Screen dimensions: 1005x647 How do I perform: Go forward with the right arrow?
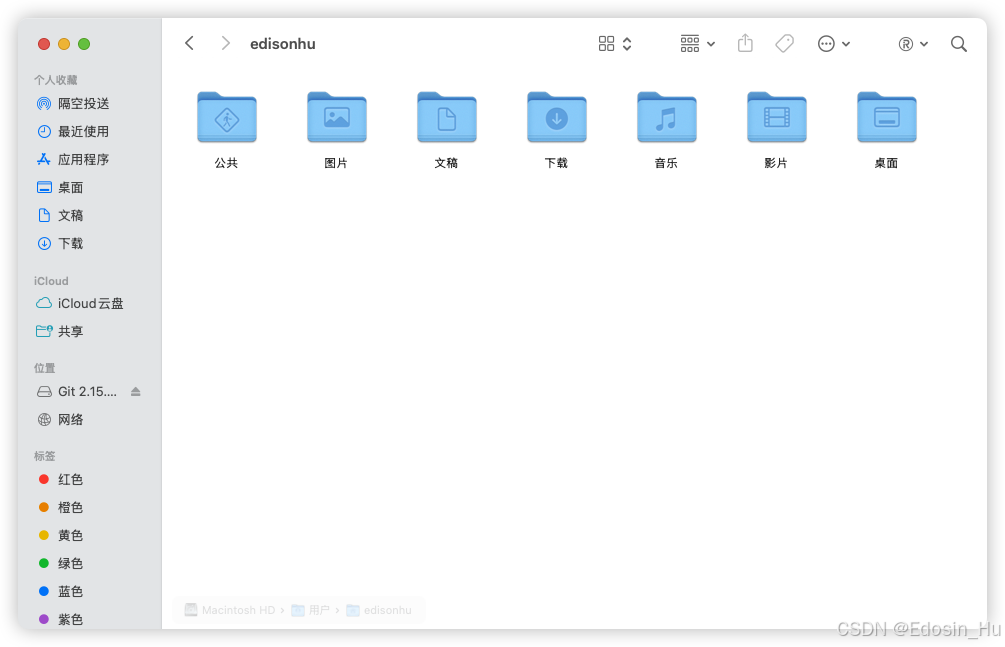click(225, 44)
